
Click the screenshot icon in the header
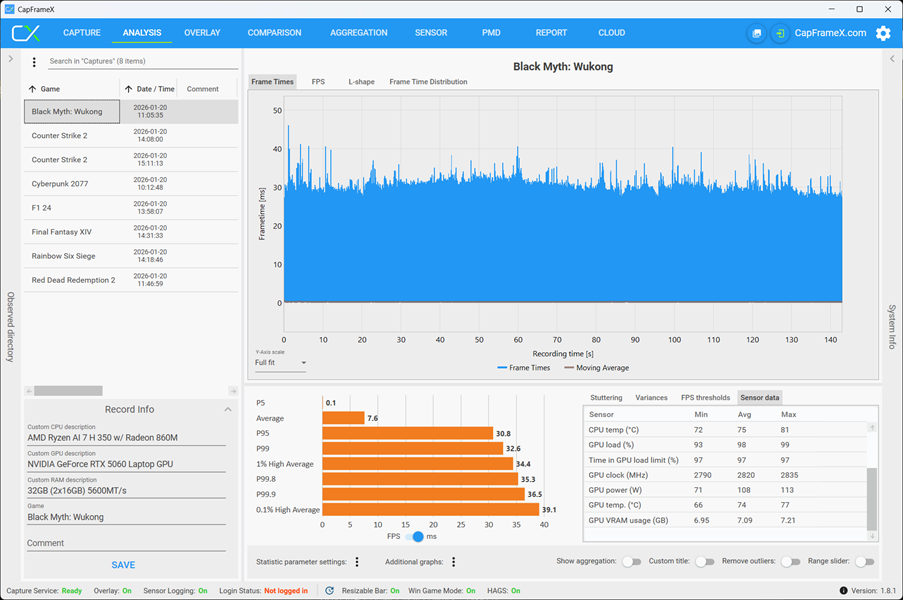756,33
